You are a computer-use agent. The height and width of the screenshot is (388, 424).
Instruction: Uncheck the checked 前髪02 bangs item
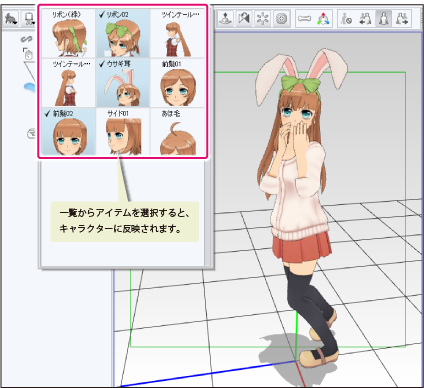68,132
